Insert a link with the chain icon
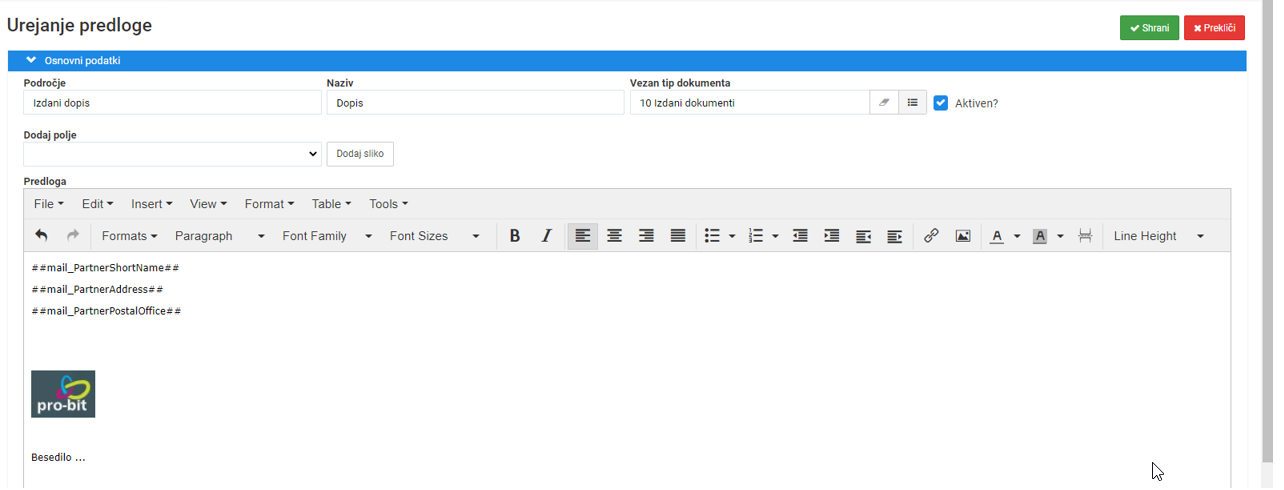The width and height of the screenshot is (1284, 490). [931, 236]
